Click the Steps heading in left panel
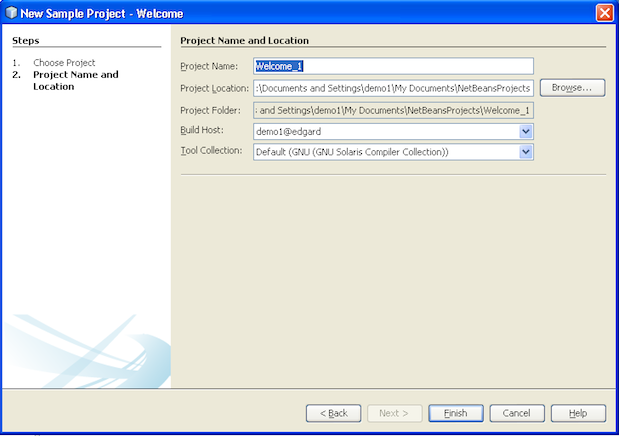This screenshot has width=619, height=436. (x=26, y=40)
